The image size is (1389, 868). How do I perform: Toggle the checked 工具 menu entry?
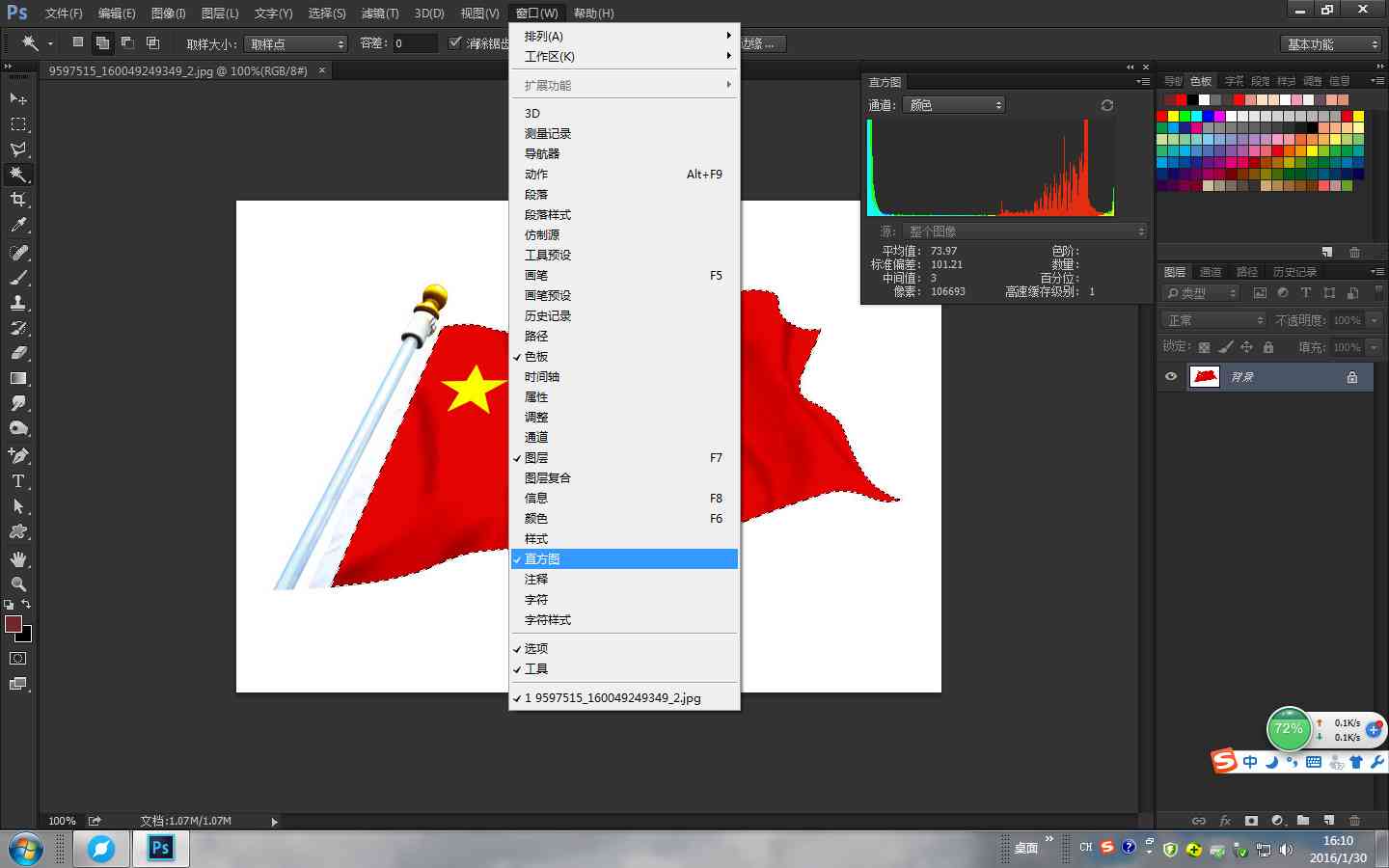click(624, 669)
